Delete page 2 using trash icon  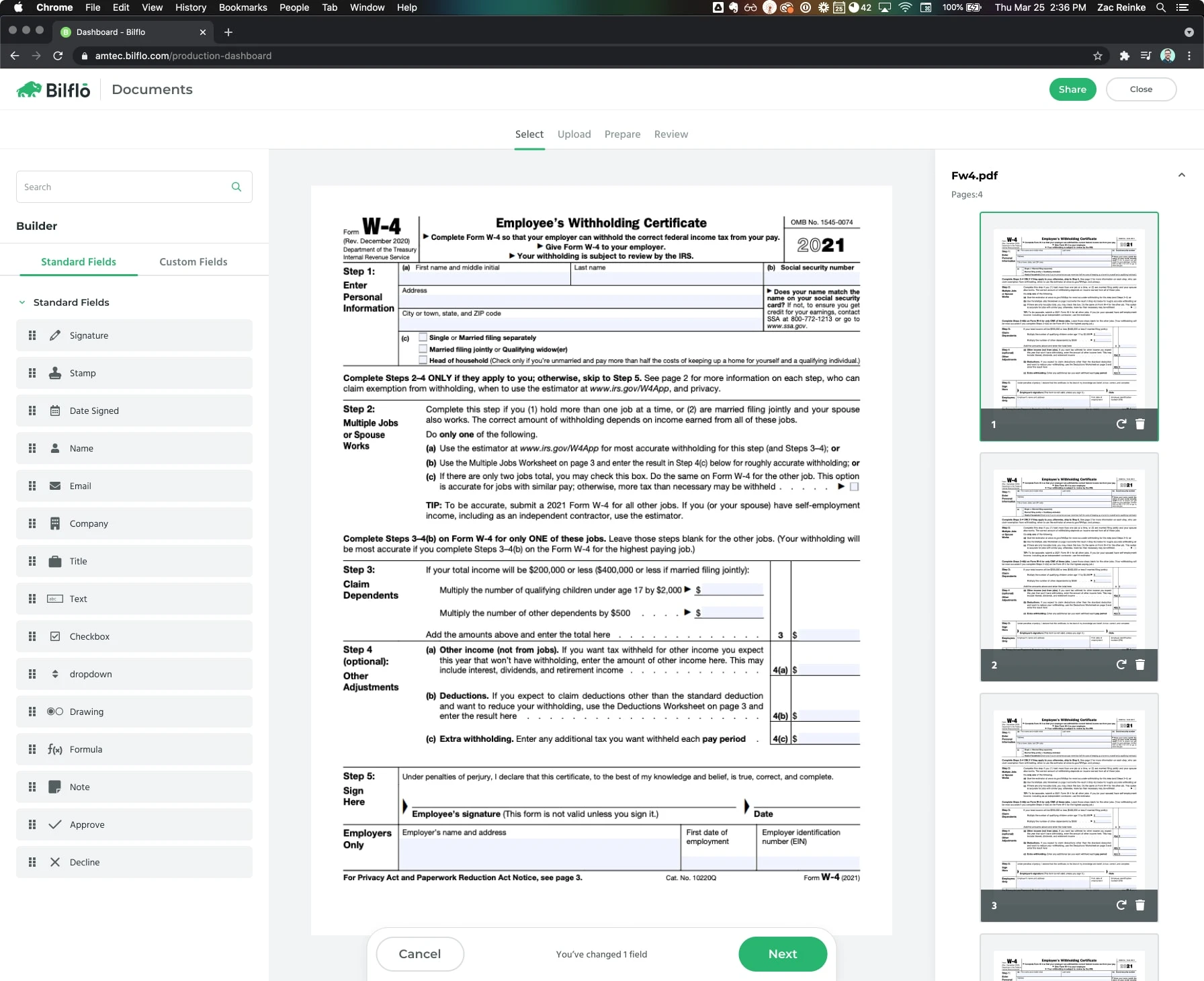tap(1140, 665)
